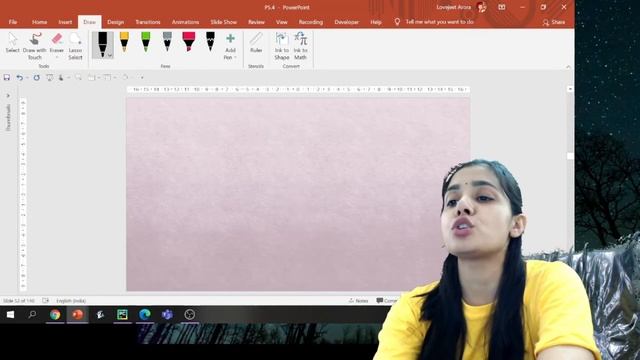Open the View tab
This screenshot has width=640, height=360.
pyautogui.click(x=282, y=22)
